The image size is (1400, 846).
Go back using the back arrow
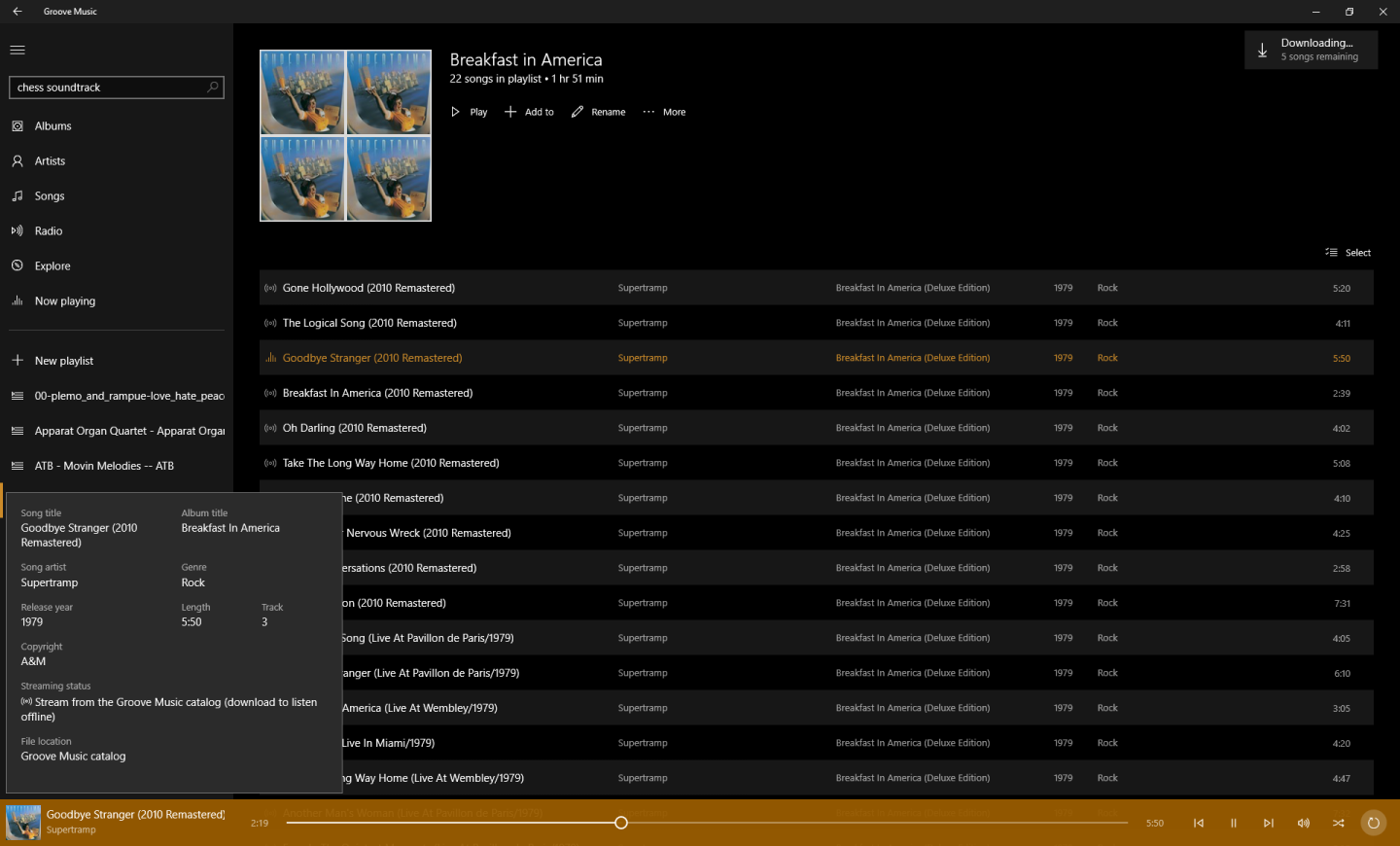click(x=17, y=12)
